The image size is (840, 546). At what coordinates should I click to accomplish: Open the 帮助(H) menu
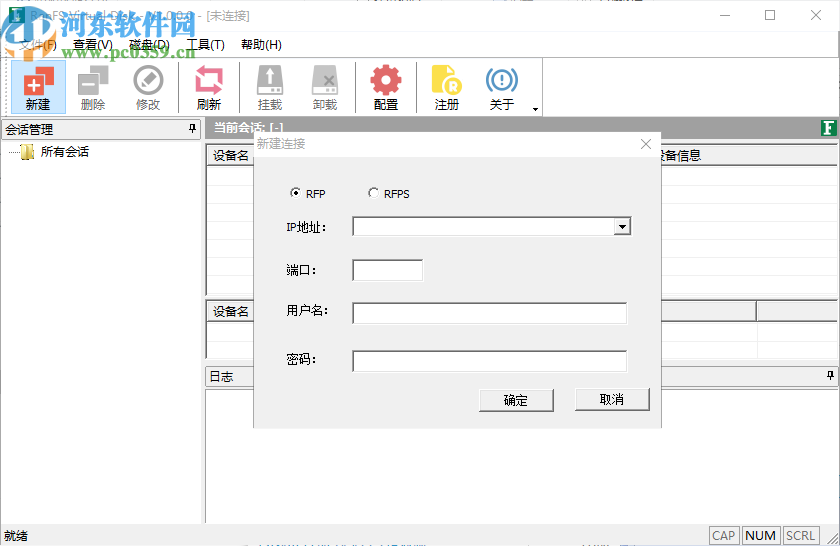(261, 45)
